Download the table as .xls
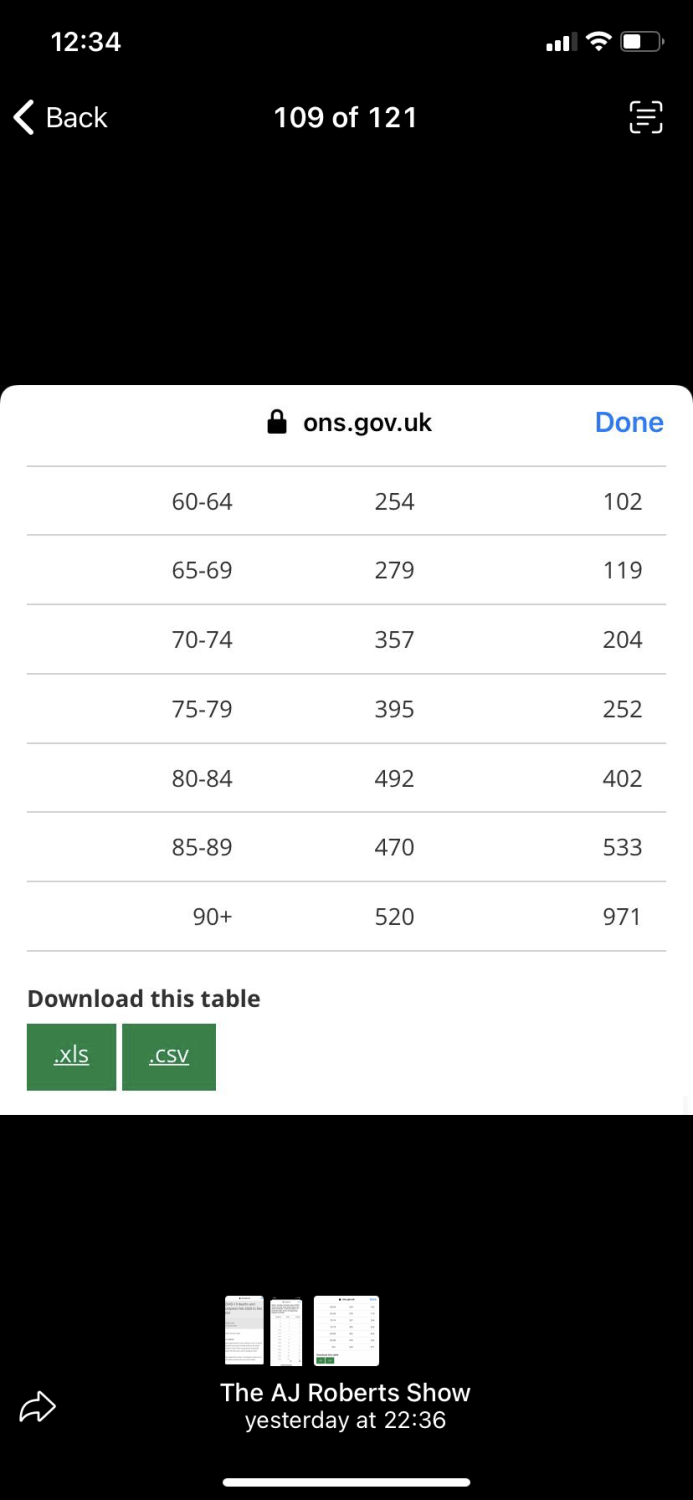The image size is (693, 1500). click(71, 1056)
